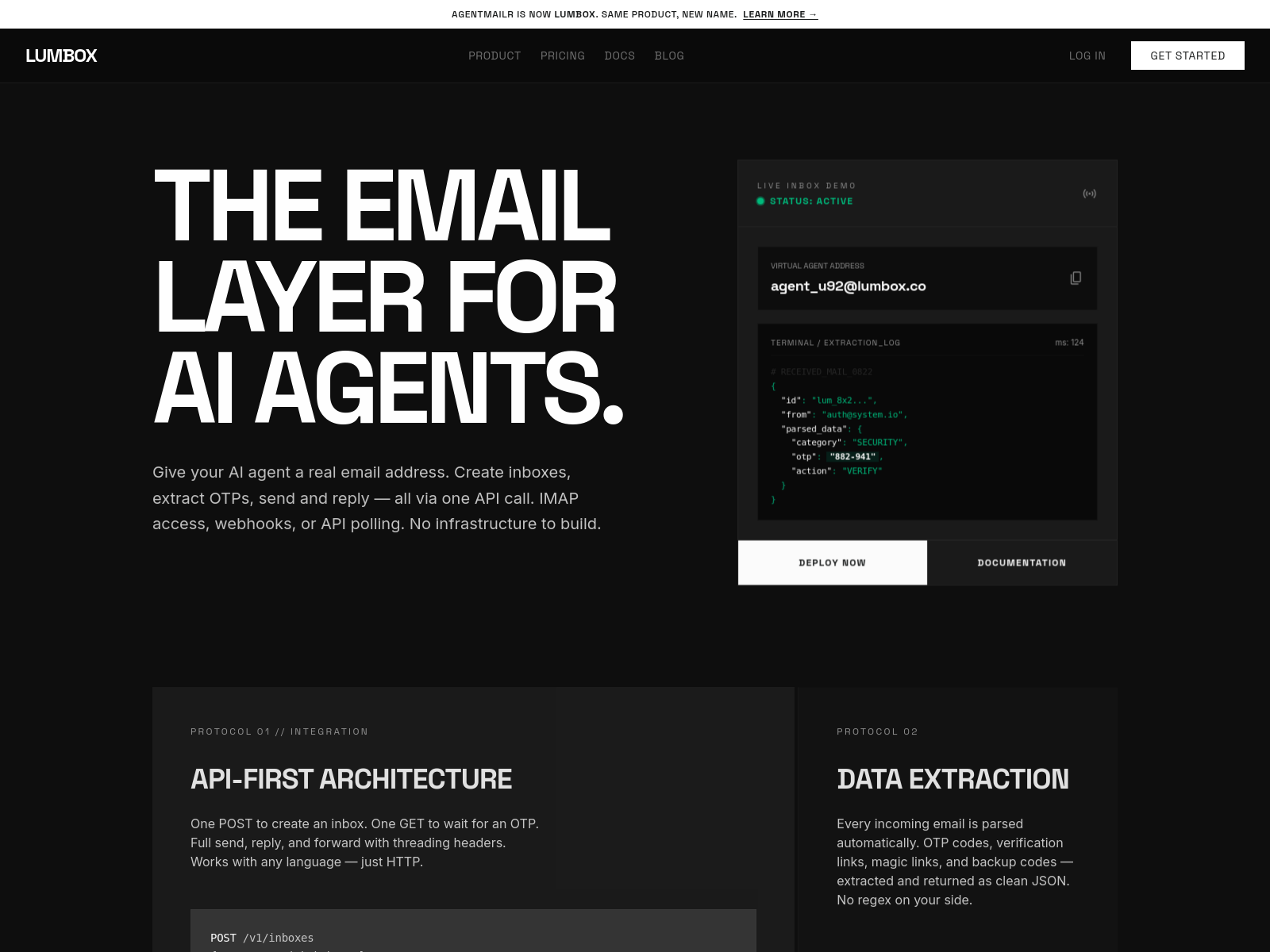Click the Data Extraction card heading
Screen dimensions: 1270x952
(952, 779)
